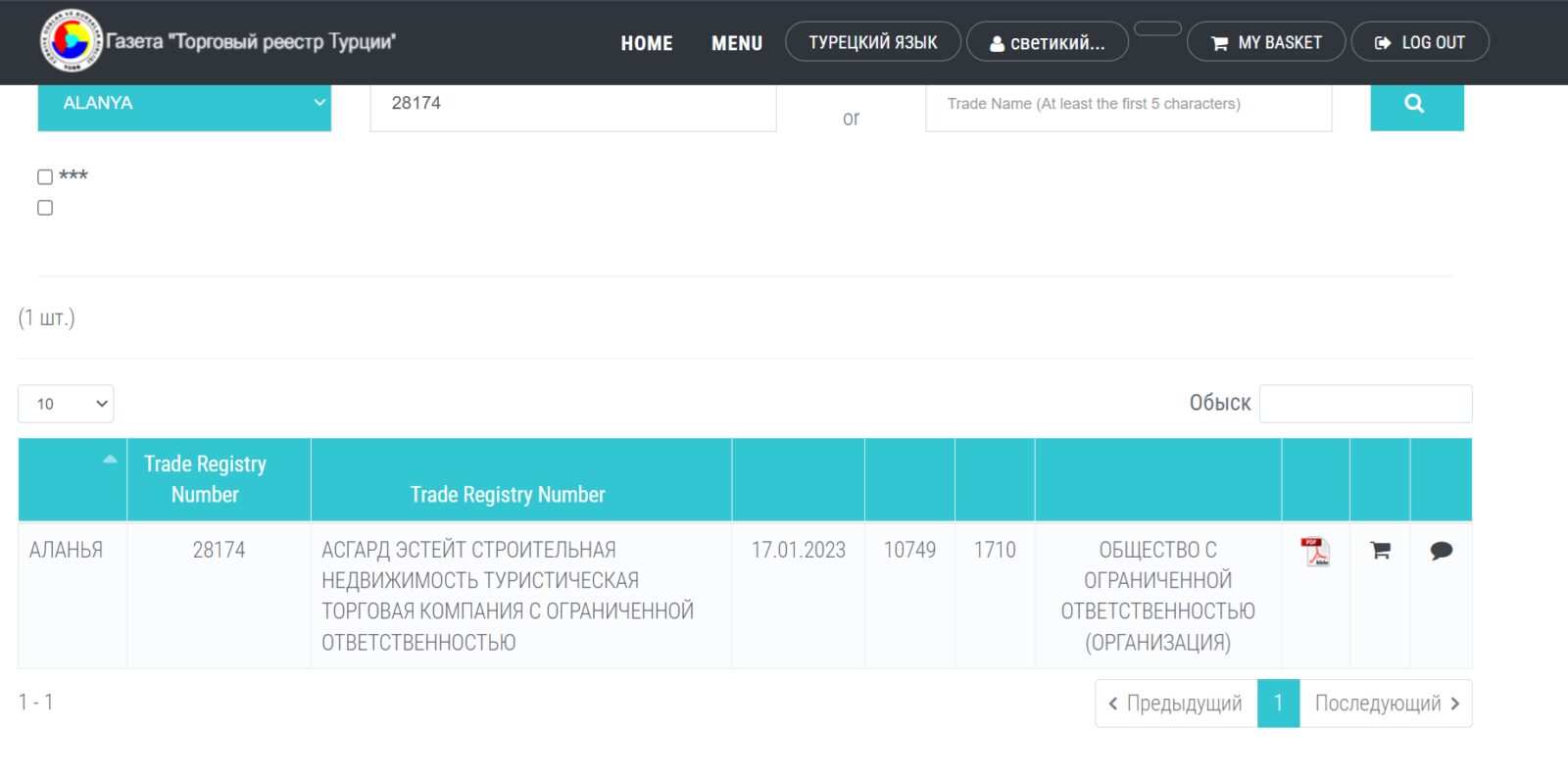Image resolution: width=1568 pixels, height=777 pixels.
Task: Tick the checkbox labeled ***
Action: point(45,177)
